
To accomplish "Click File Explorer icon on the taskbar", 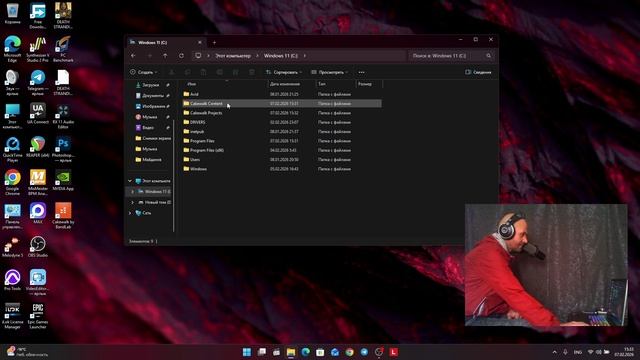I will [x=291, y=352].
